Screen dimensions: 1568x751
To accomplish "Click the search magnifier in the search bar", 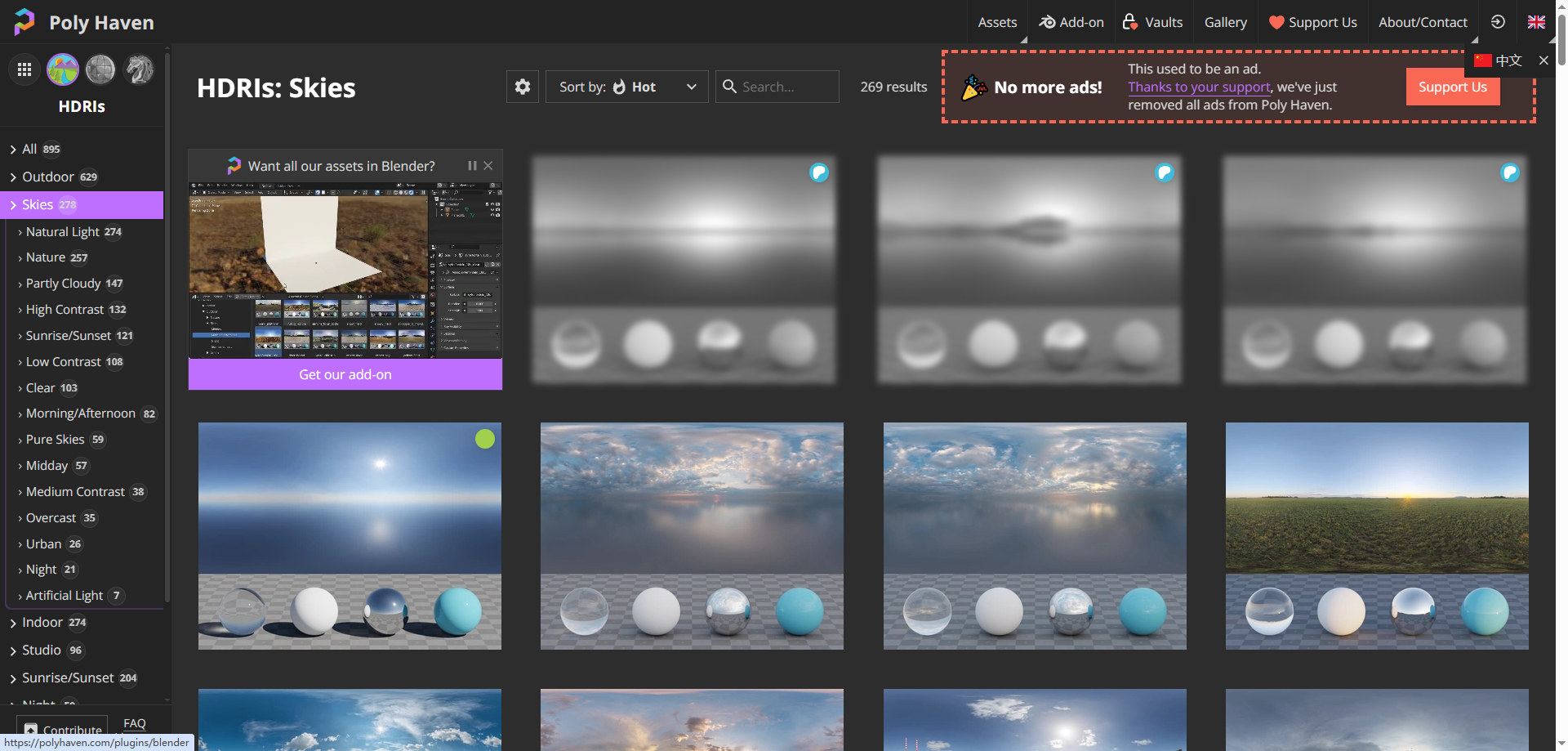I will click(x=729, y=86).
